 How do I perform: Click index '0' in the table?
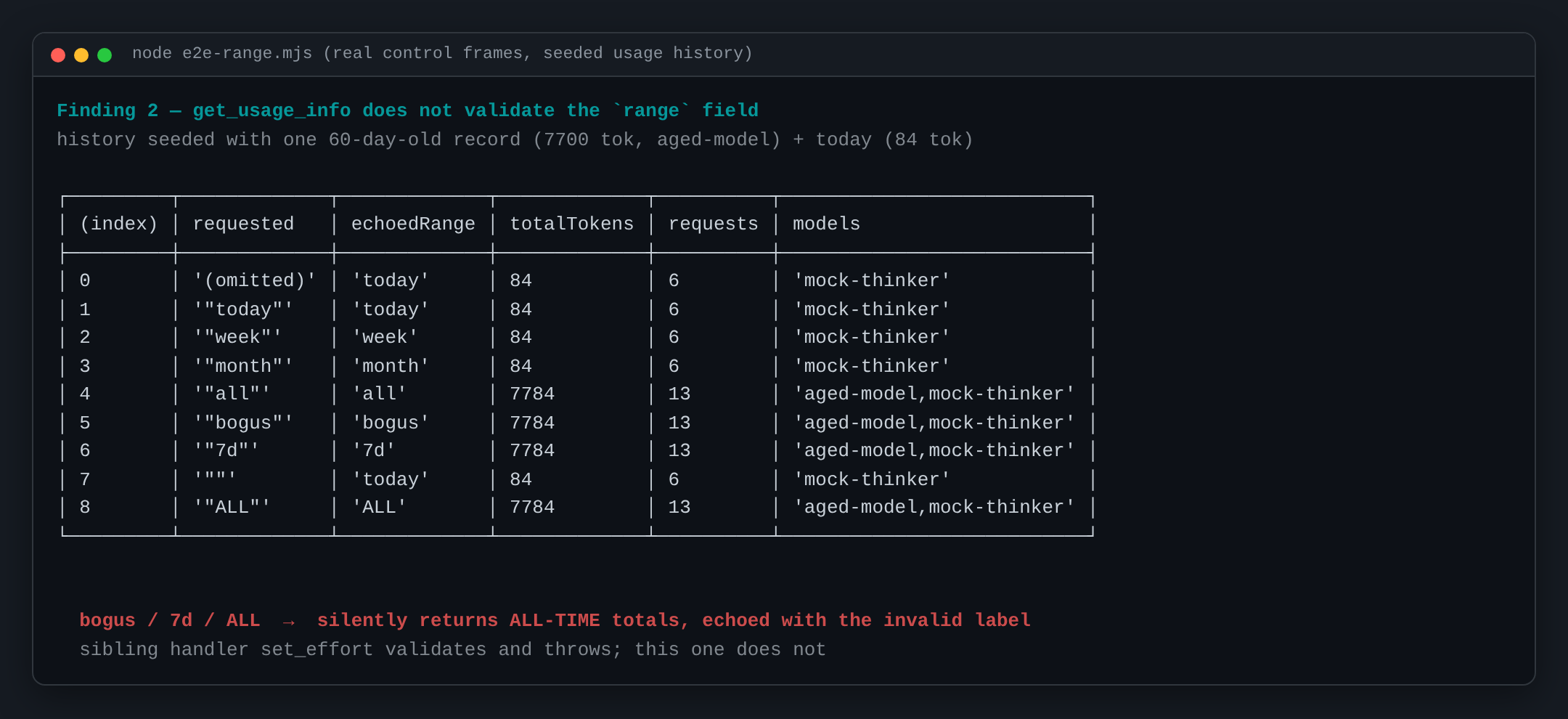(85, 280)
